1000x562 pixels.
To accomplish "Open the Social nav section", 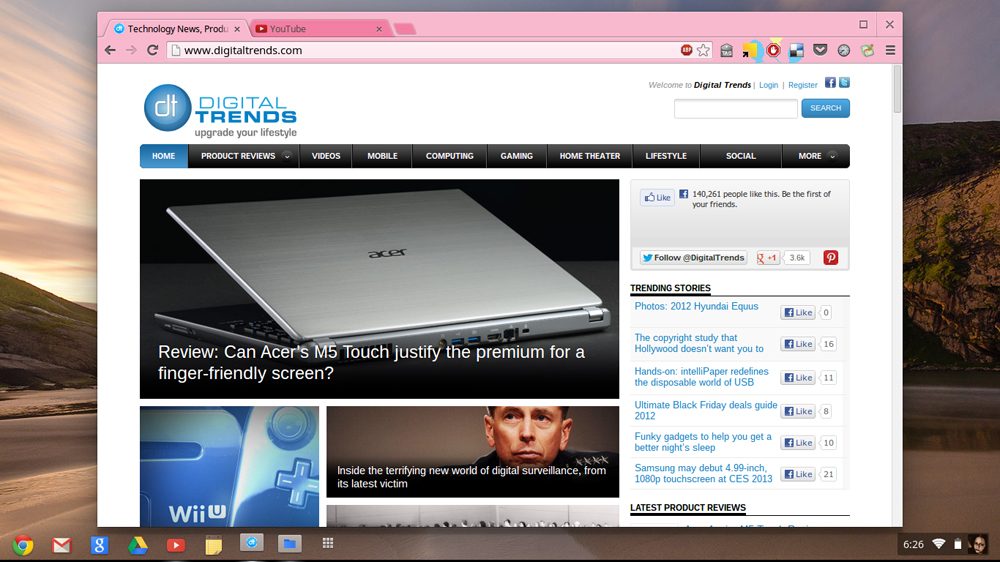I will pyautogui.click(x=740, y=156).
